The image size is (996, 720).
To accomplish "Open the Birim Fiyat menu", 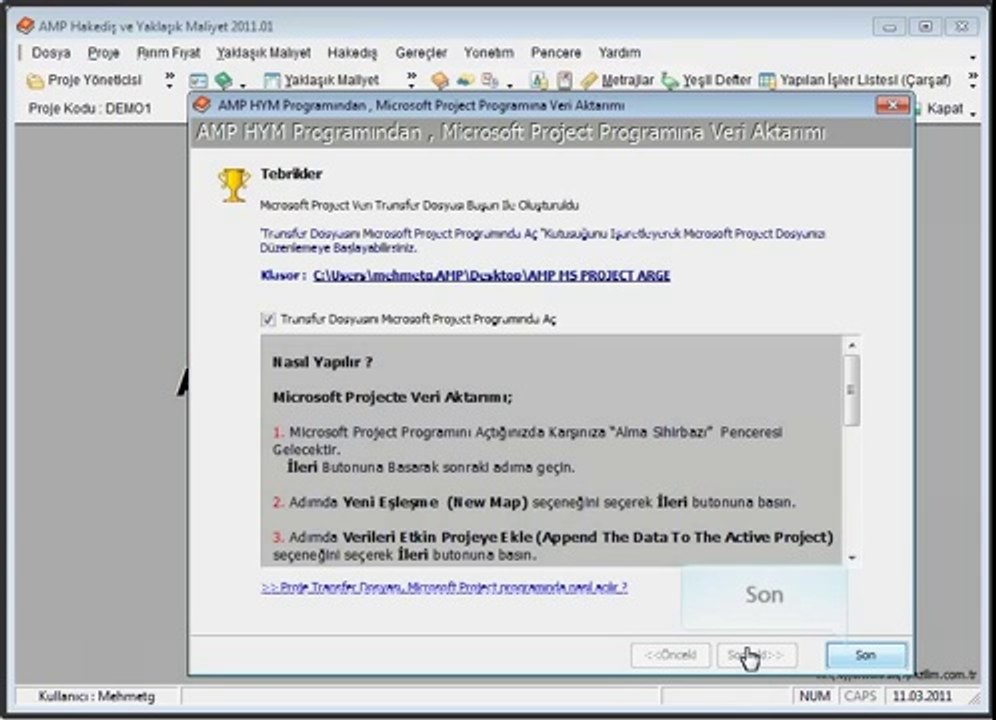I will pos(168,53).
